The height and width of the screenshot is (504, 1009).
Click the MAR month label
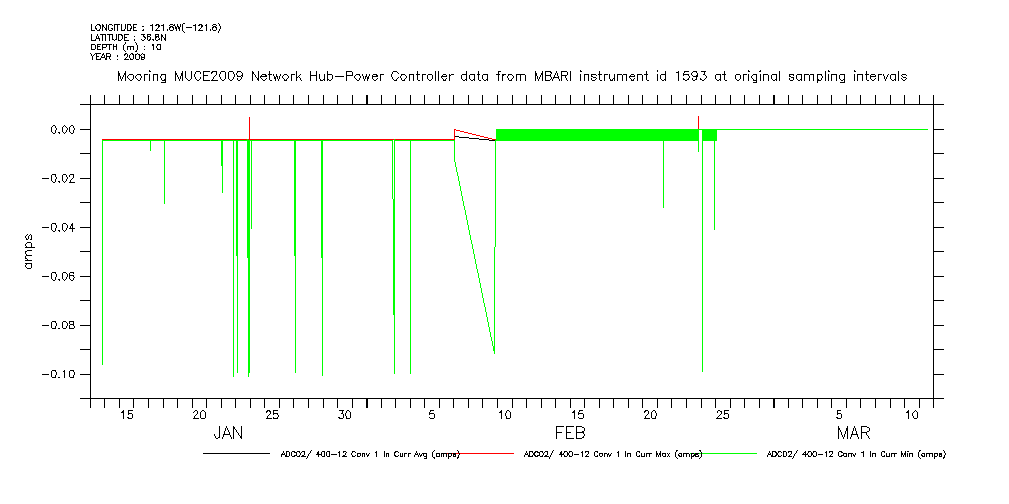(853, 434)
